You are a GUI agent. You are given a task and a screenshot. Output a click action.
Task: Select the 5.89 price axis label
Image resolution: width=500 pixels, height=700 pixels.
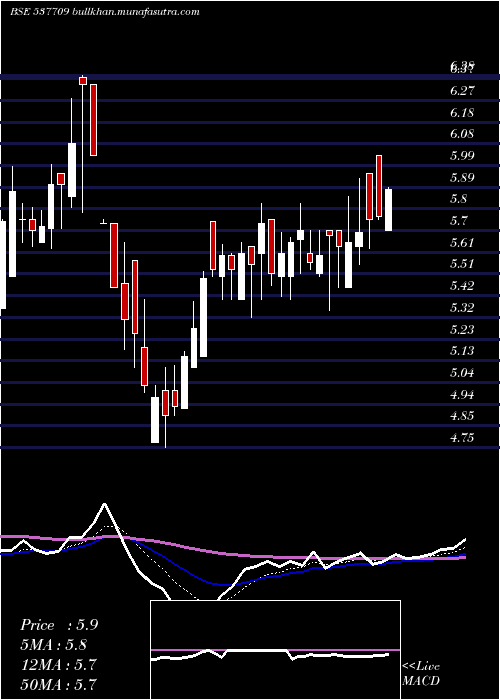(462, 178)
